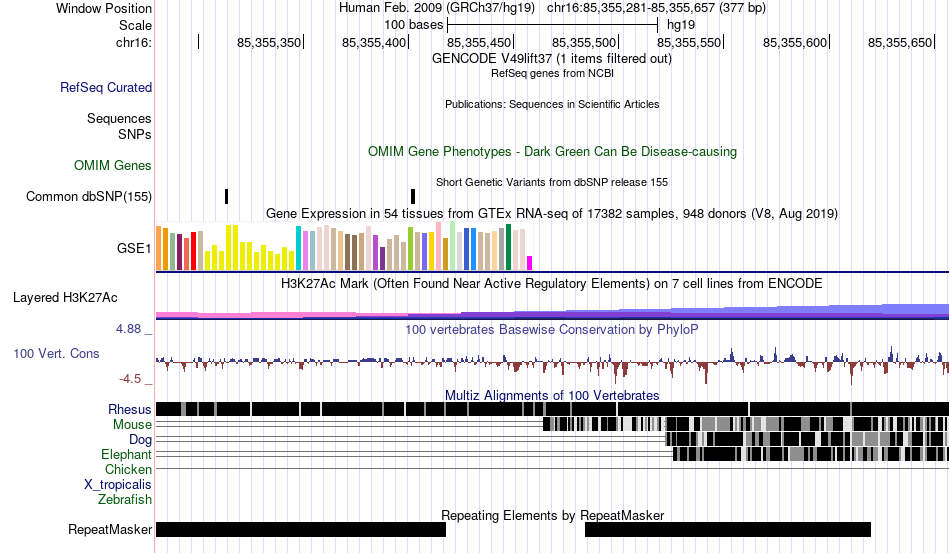Click the RepeatMasker track label

pyautogui.click(x=110, y=529)
